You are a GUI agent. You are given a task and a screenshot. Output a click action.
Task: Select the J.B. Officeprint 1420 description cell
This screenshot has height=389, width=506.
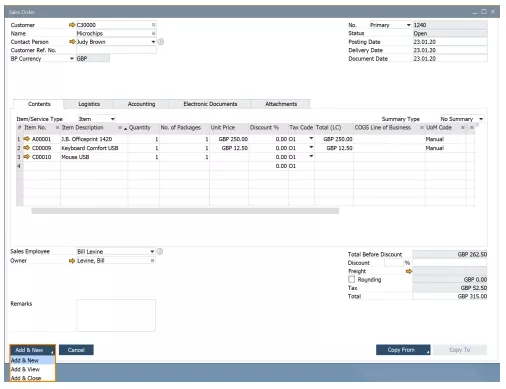point(94,139)
